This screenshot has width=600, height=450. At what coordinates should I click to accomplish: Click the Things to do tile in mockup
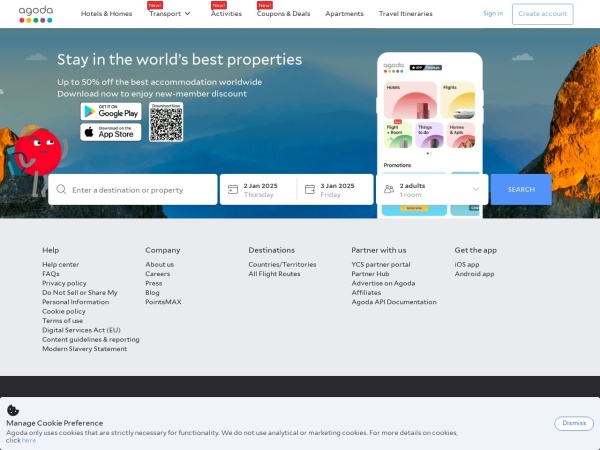[429, 135]
